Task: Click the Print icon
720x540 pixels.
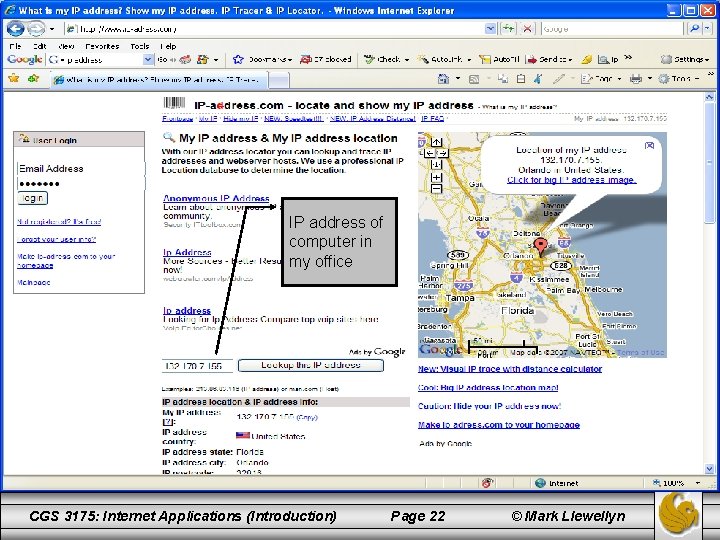Action: point(636,79)
